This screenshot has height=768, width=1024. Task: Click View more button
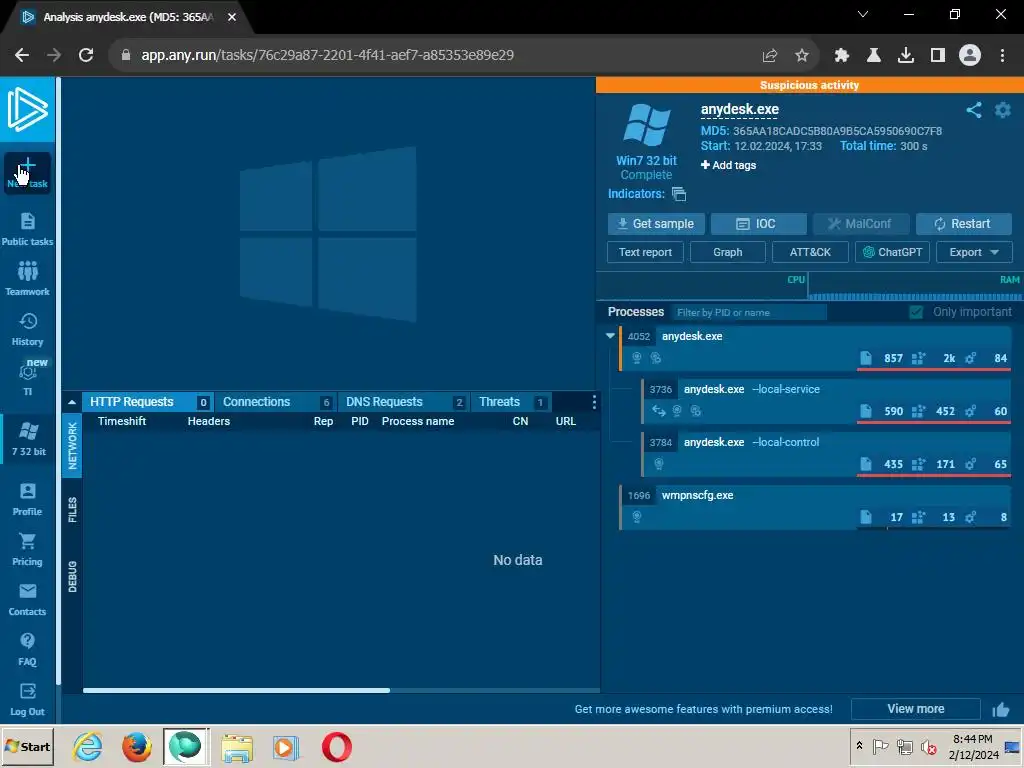tap(916, 709)
